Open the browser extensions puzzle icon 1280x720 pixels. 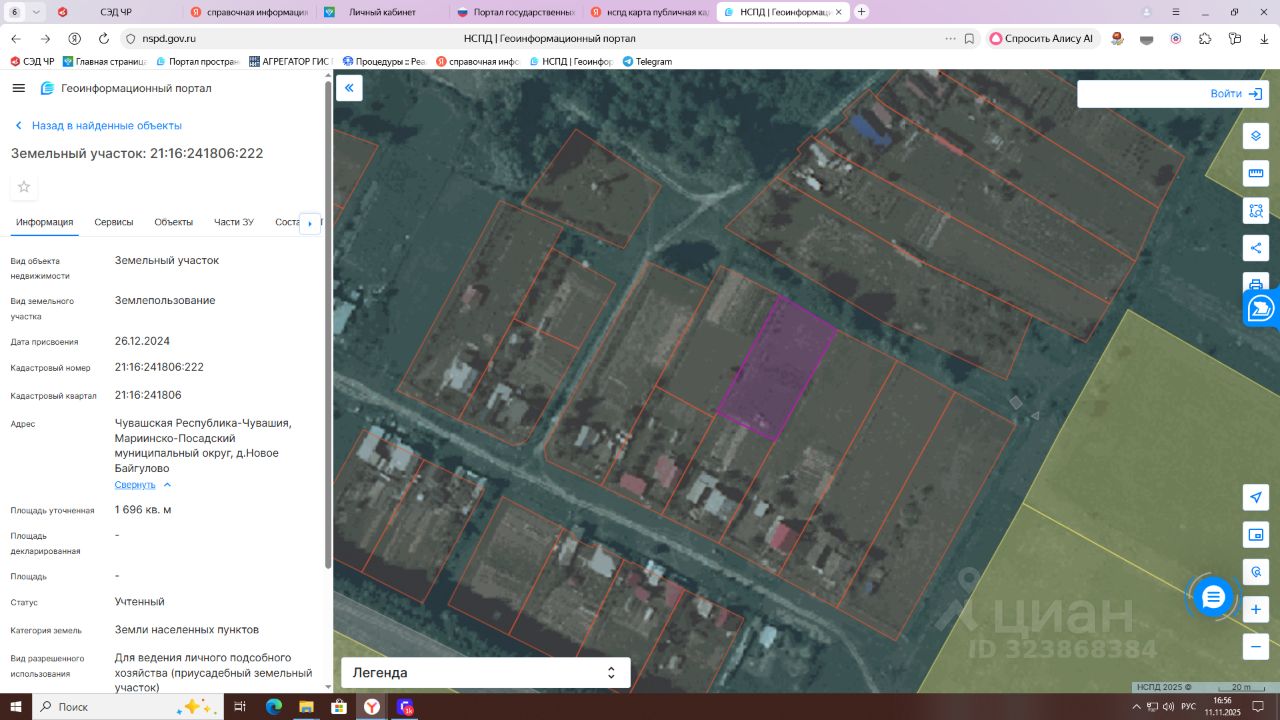point(1205,39)
